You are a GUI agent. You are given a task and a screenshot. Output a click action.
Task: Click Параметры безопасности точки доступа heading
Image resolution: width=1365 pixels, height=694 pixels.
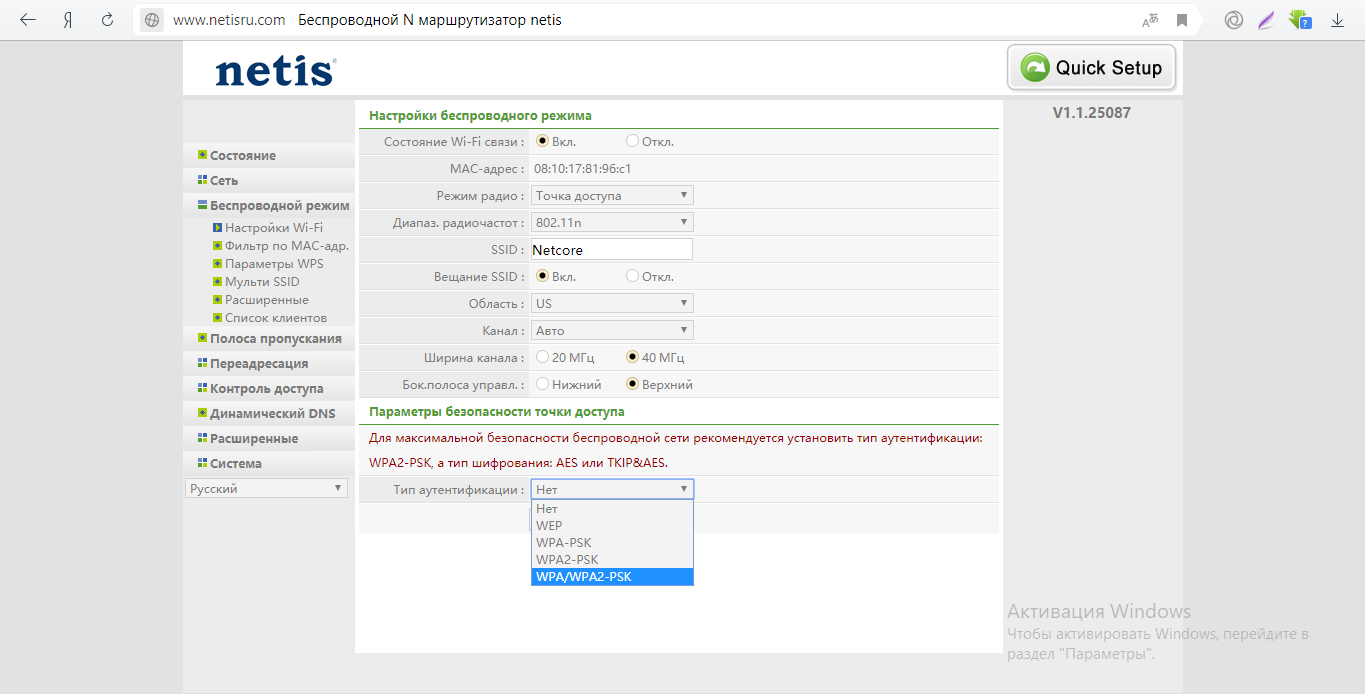(497, 412)
